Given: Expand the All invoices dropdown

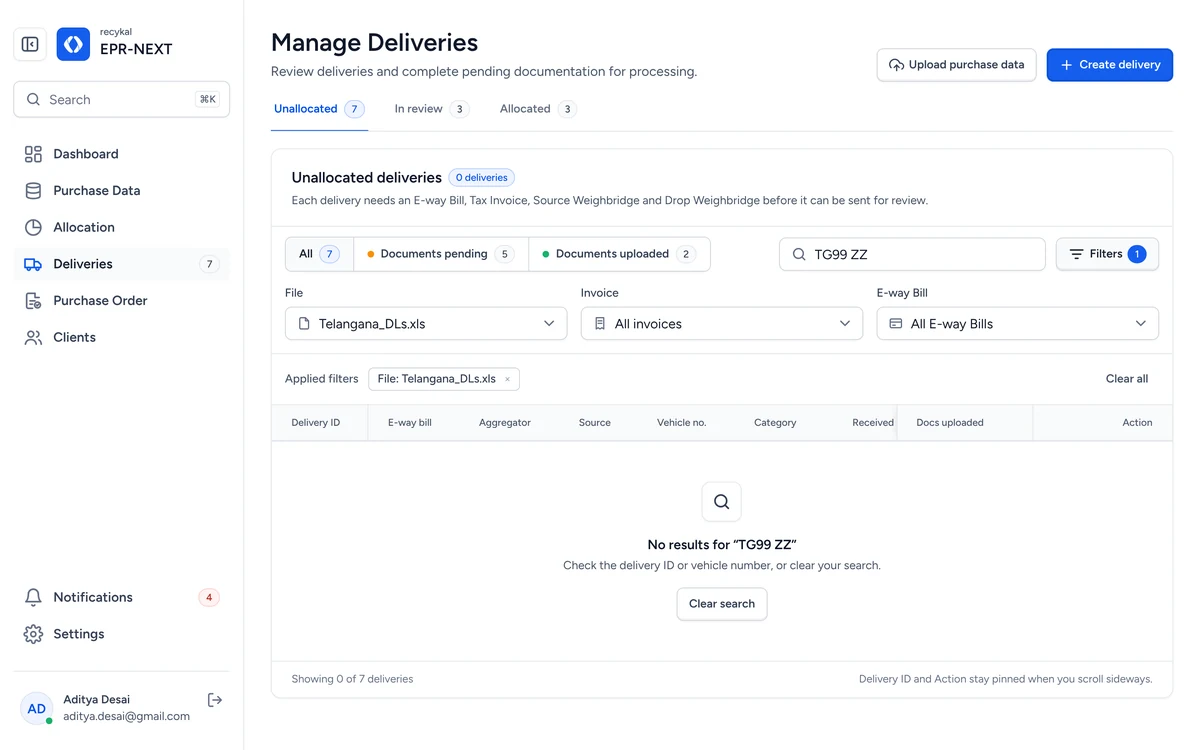Looking at the screenshot, I should click(x=722, y=324).
